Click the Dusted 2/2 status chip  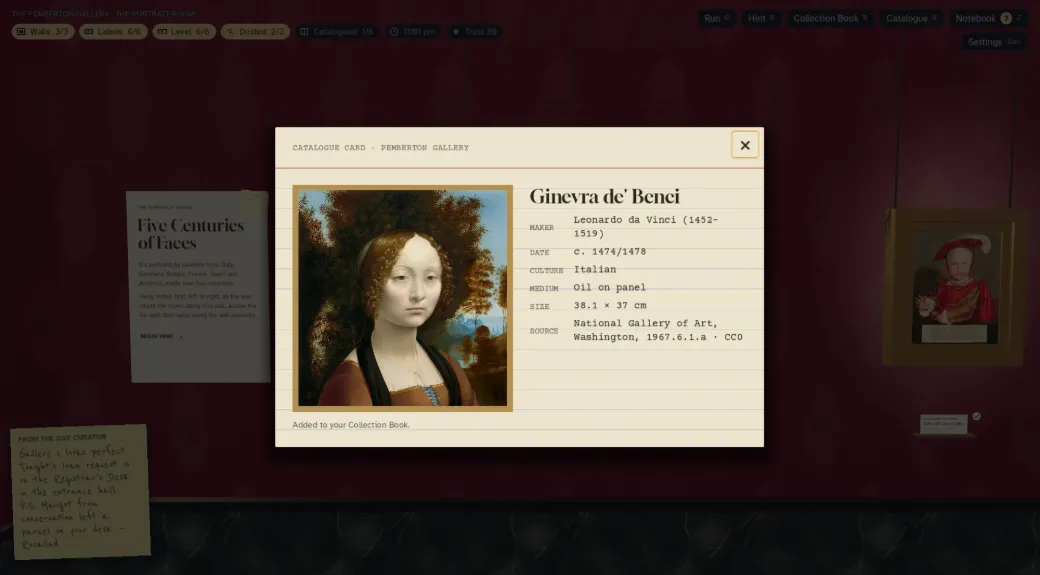(255, 32)
